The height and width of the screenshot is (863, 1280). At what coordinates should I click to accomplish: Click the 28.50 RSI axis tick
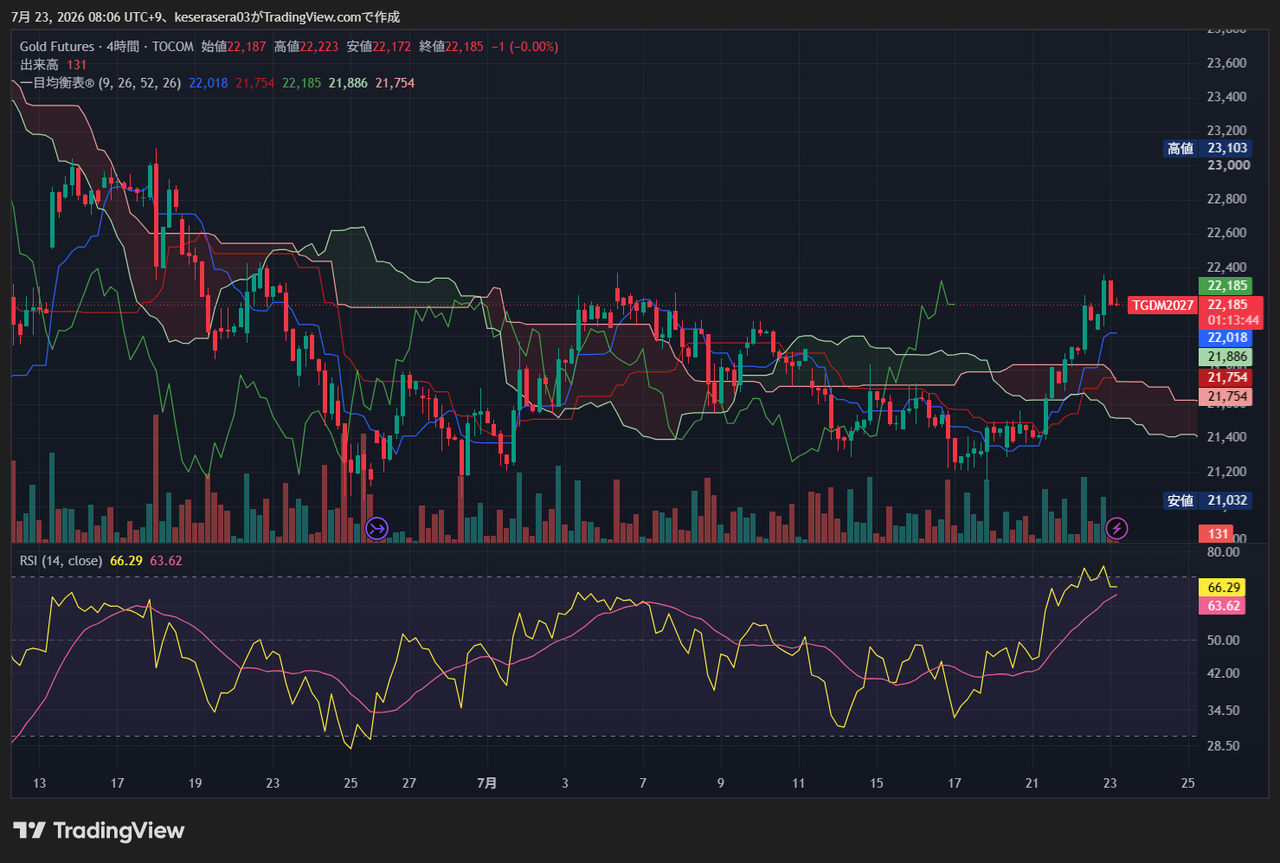tap(1223, 746)
